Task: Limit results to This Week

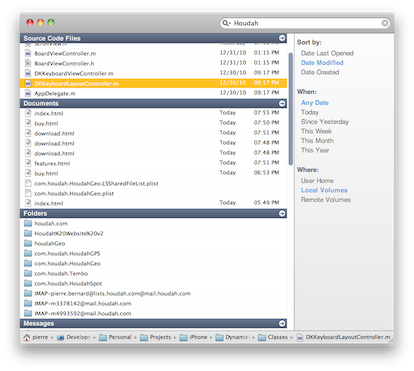Action: (x=316, y=131)
